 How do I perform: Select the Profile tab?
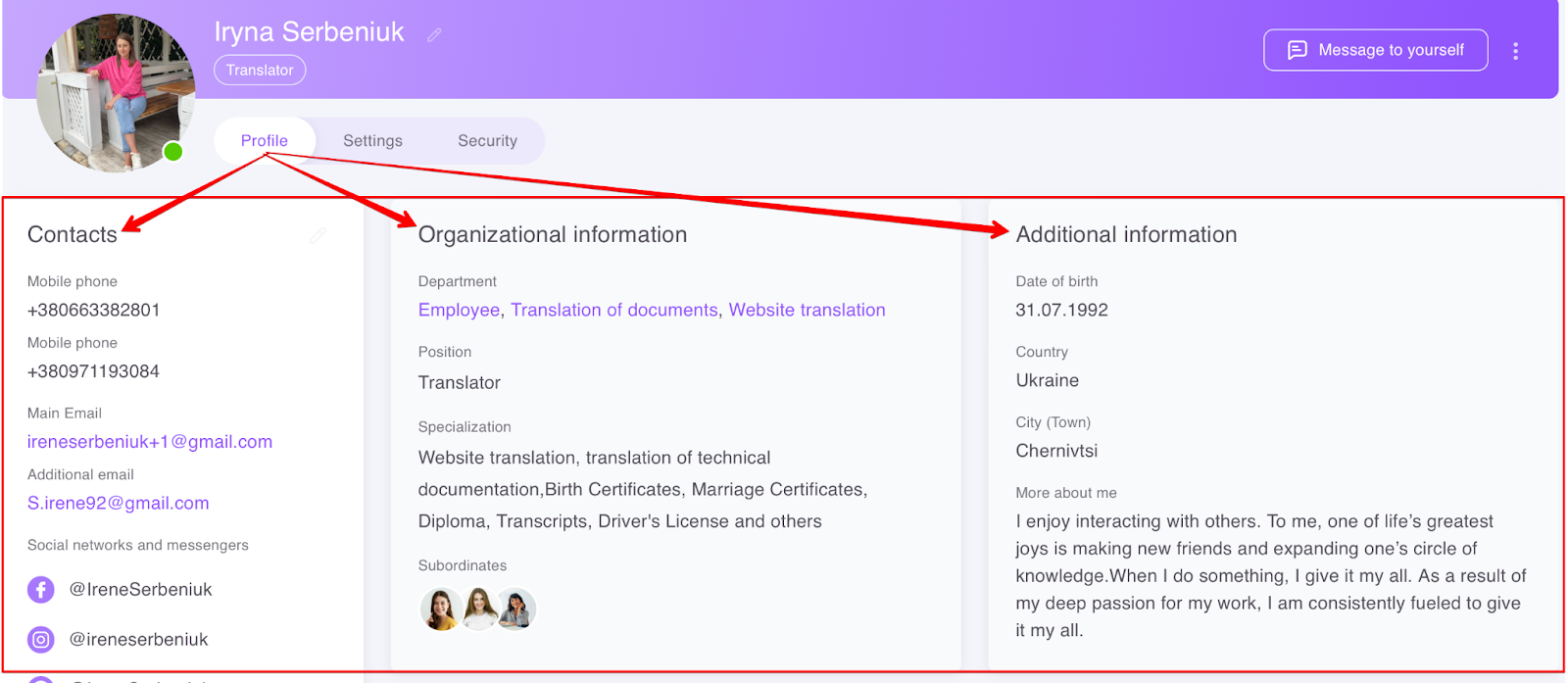pos(265,141)
